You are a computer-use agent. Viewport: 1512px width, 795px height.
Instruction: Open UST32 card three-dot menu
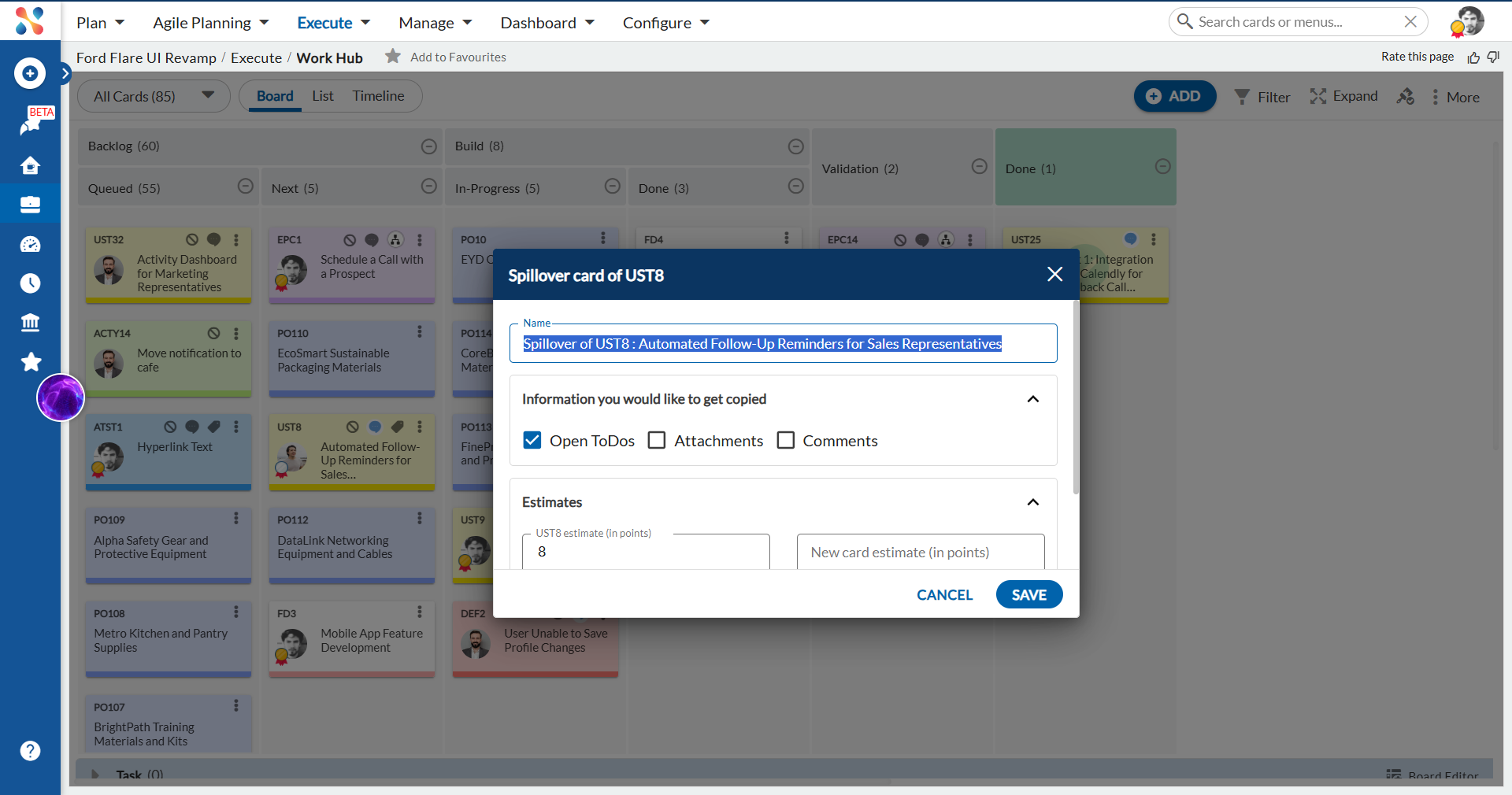[x=235, y=239]
